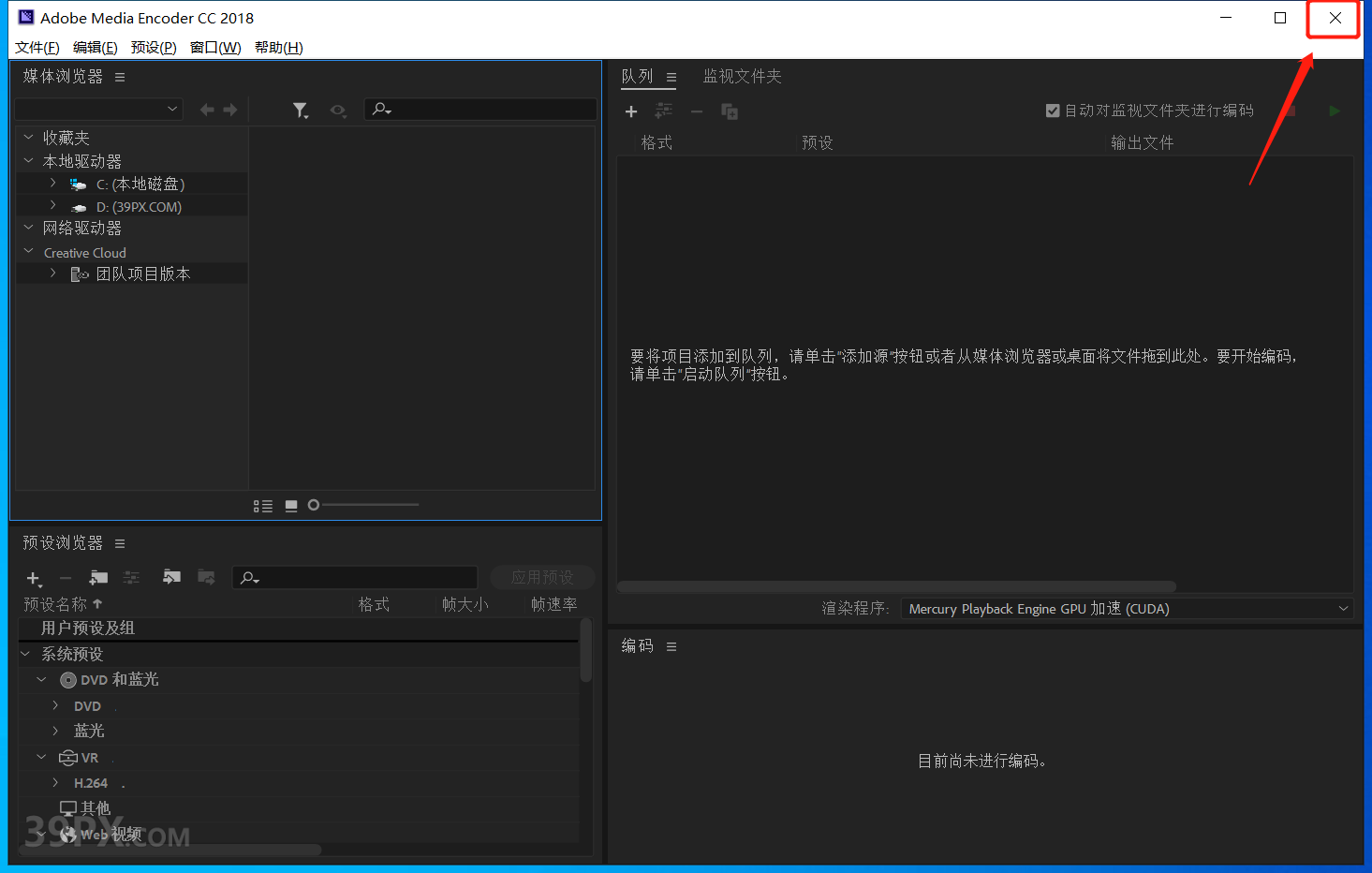Screen dimensions: 1372x873
Task: Collapse the 收藏夹 tree node
Action: [28, 137]
